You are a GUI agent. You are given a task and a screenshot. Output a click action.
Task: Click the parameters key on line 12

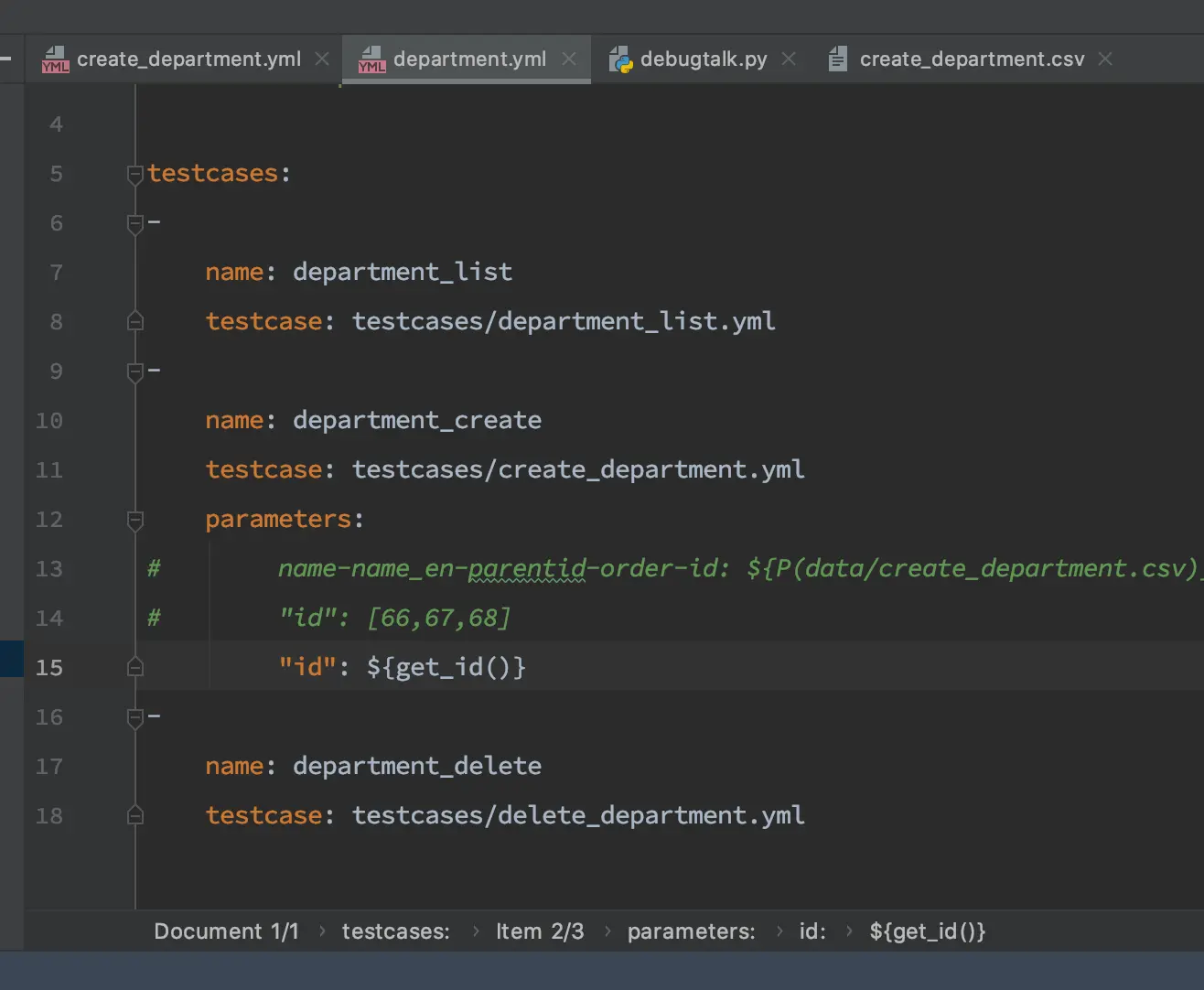point(278,519)
